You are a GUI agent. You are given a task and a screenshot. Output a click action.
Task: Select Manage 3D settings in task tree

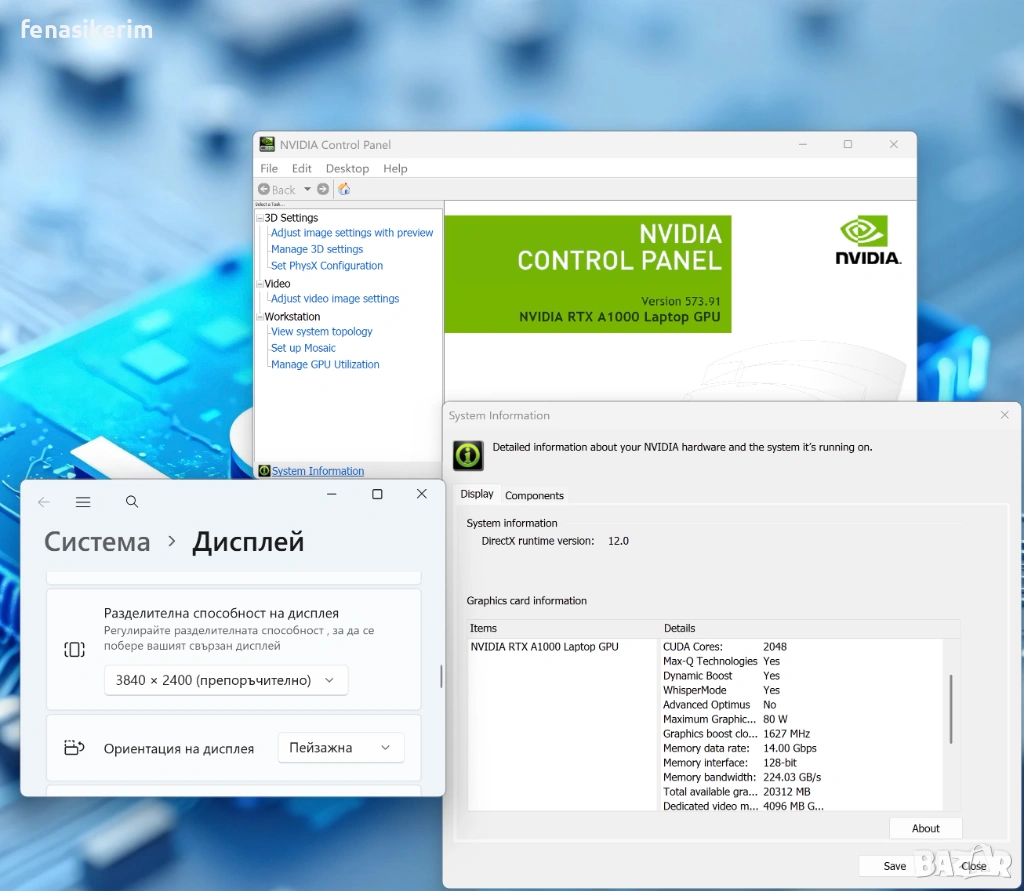click(317, 249)
